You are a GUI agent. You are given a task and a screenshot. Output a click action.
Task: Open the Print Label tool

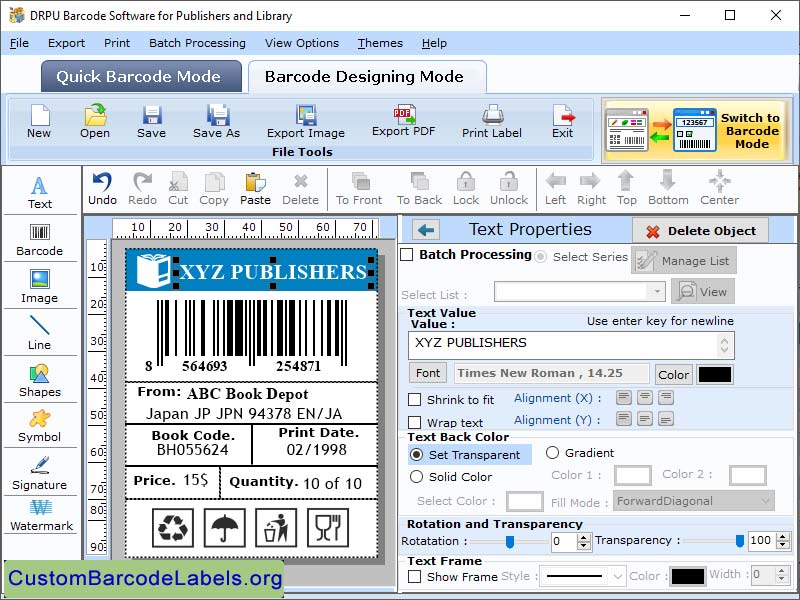click(x=491, y=122)
